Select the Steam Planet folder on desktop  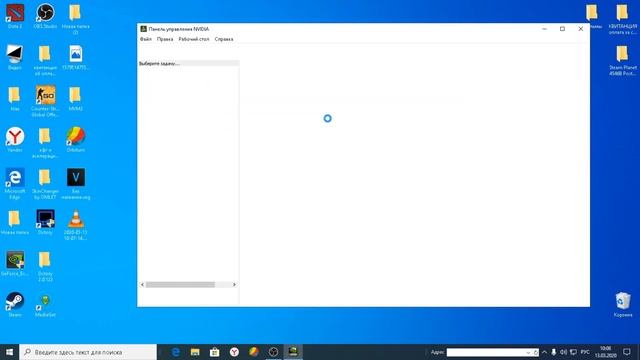pos(622,60)
